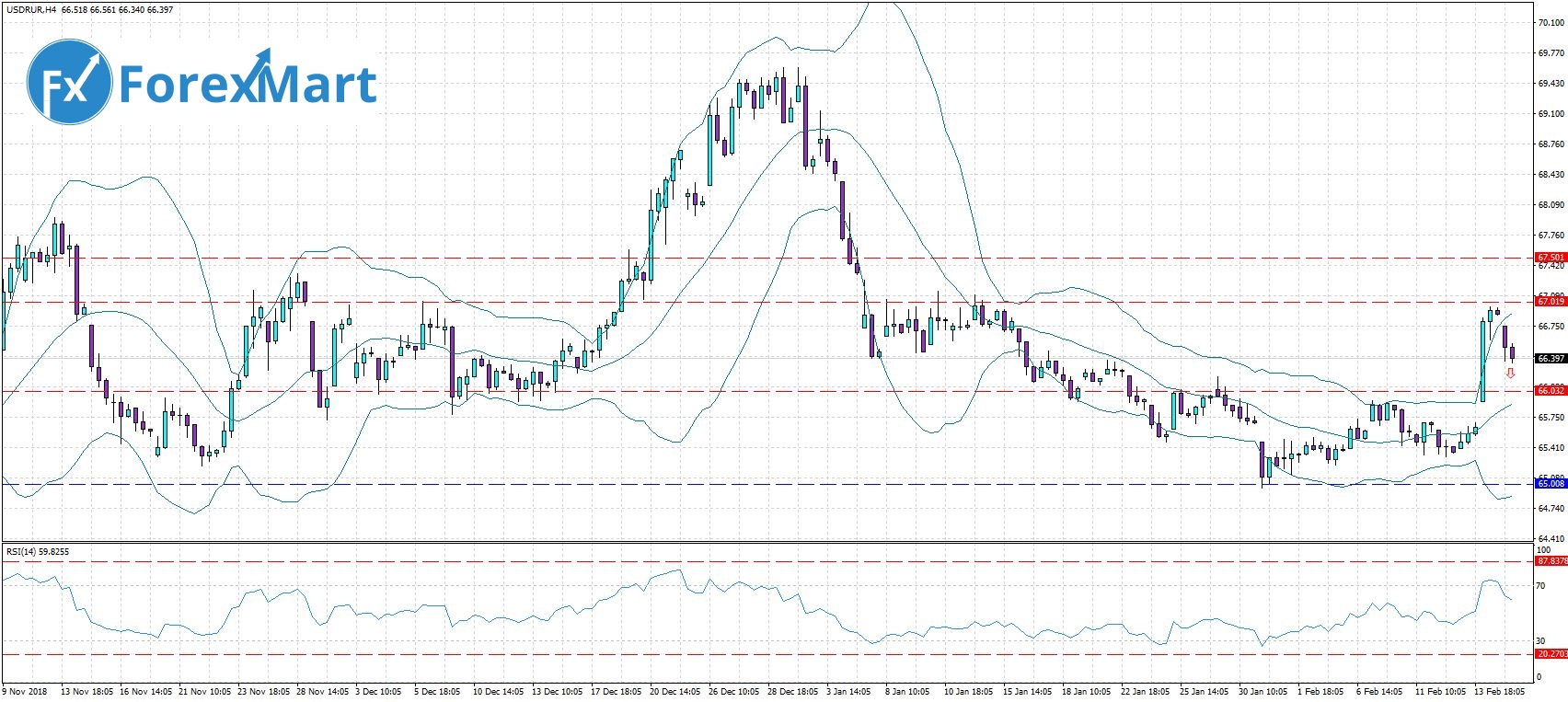Screen dimensions: 1568x702
Task: Click the 28 Dec 18:05 time axis label
Action: (793, 691)
